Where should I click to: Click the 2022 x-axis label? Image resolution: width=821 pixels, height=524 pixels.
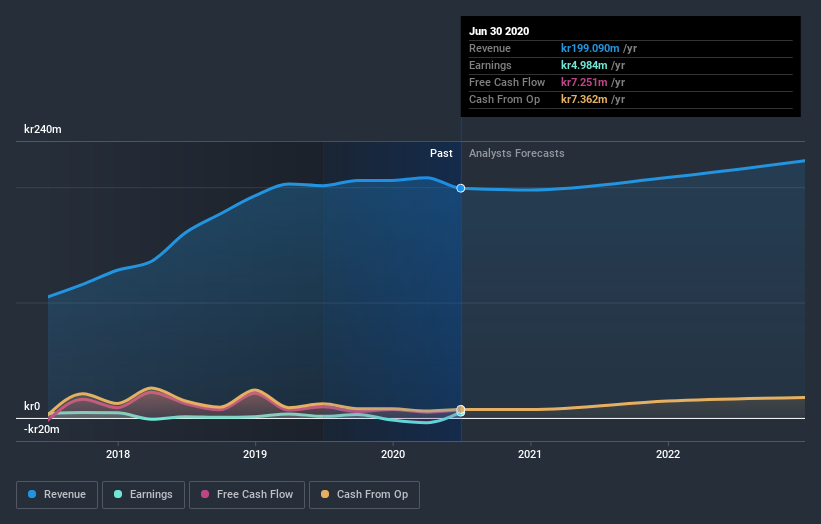[668, 454]
